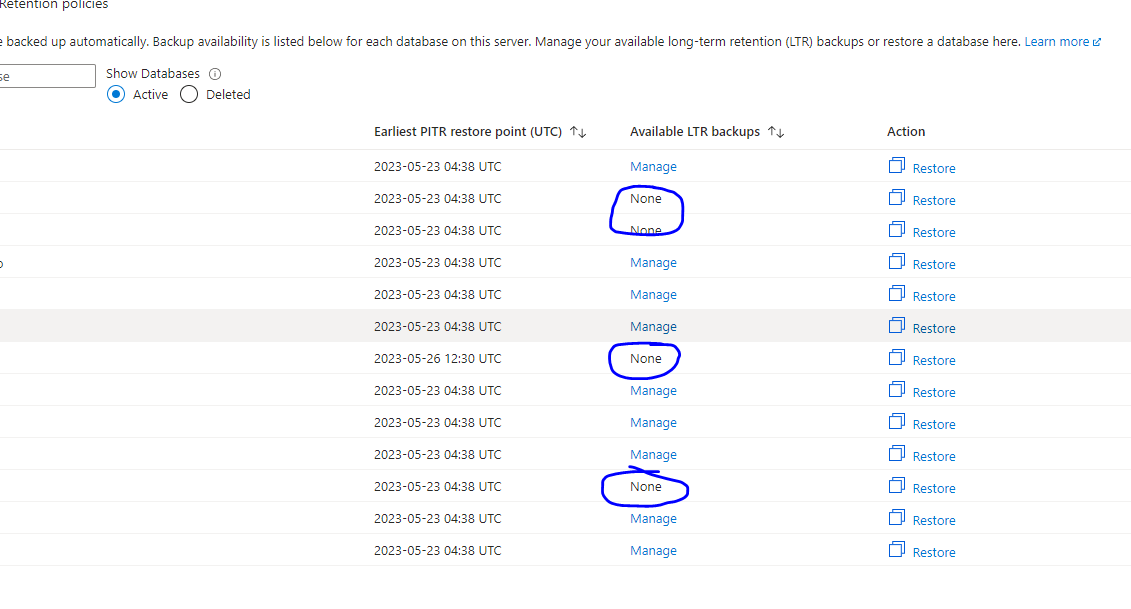Viewport: 1131px width, 609px height.
Task: Click Restore in the first table row
Action: click(933, 168)
